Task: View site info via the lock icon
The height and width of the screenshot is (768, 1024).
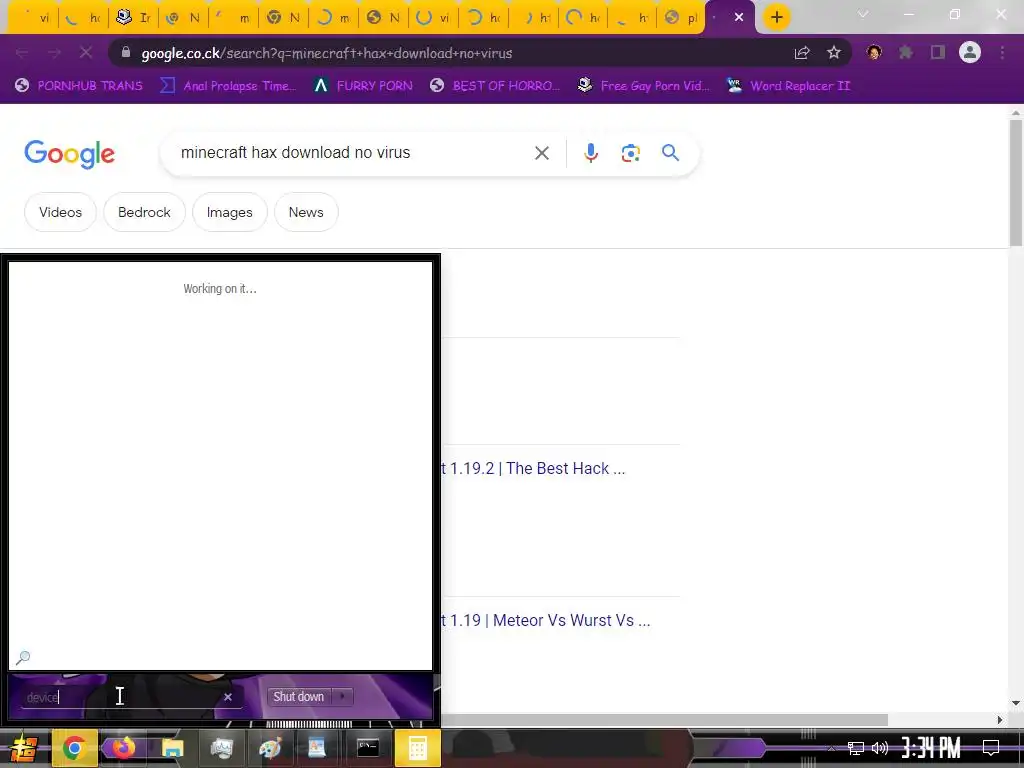Action: coord(126,53)
